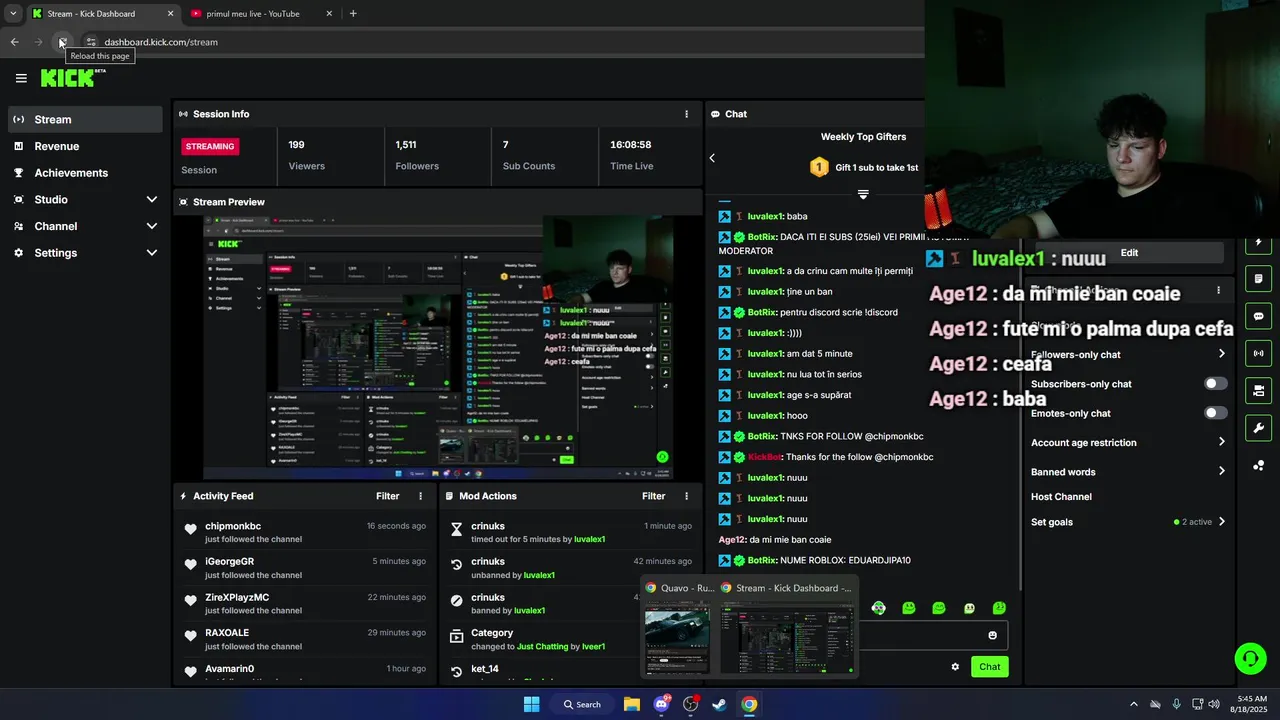
Task: Click the rightmost quick emote above chat input
Action: click(999, 608)
